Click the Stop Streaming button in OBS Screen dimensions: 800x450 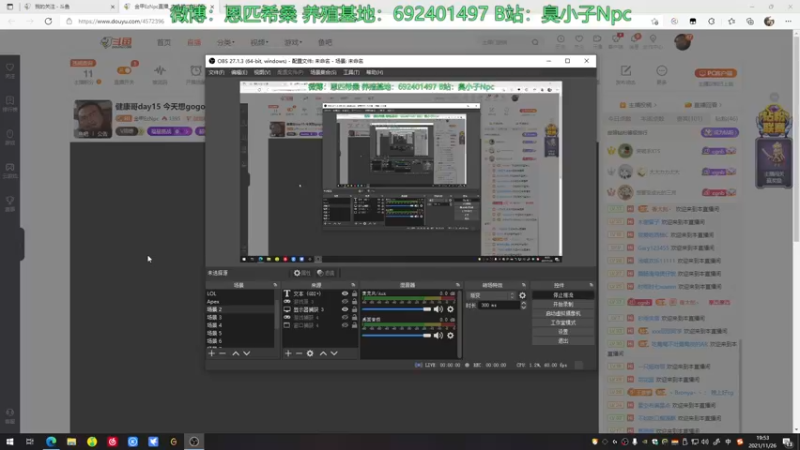point(563,295)
